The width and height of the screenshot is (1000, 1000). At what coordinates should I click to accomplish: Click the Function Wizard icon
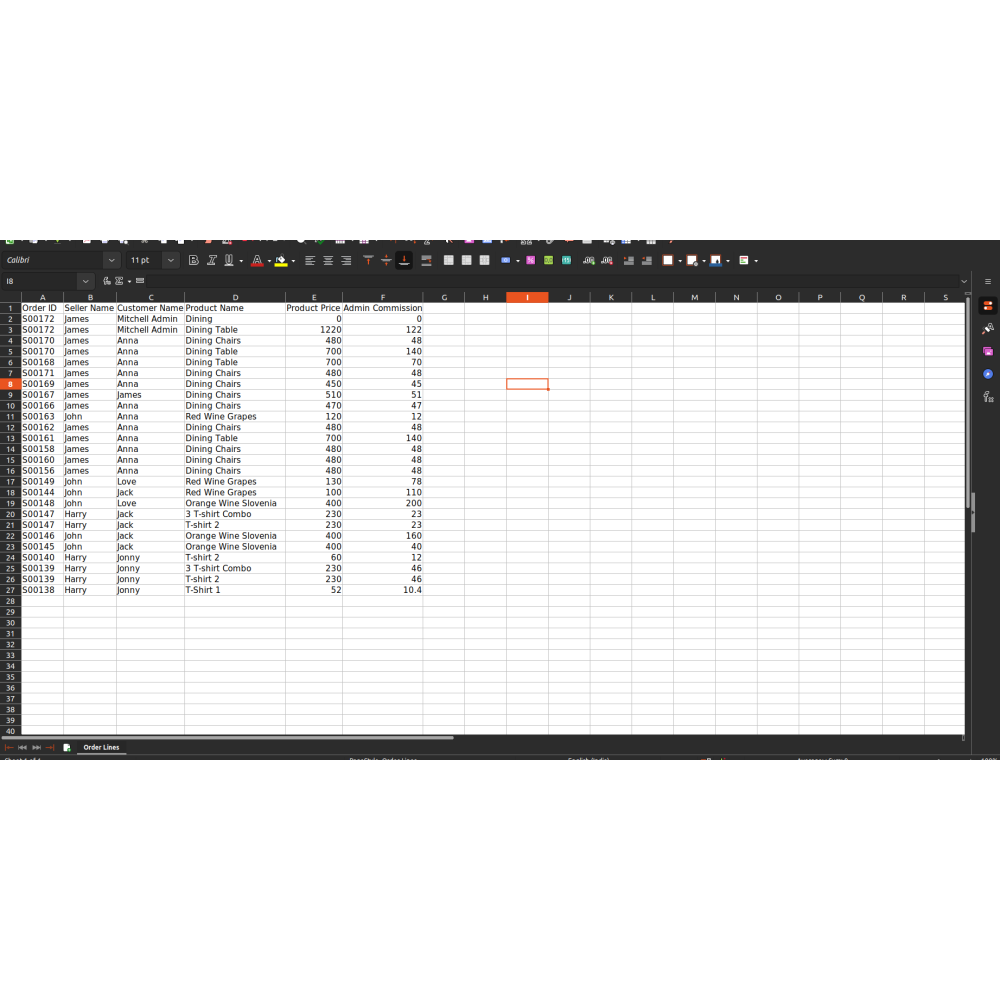(107, 282)
